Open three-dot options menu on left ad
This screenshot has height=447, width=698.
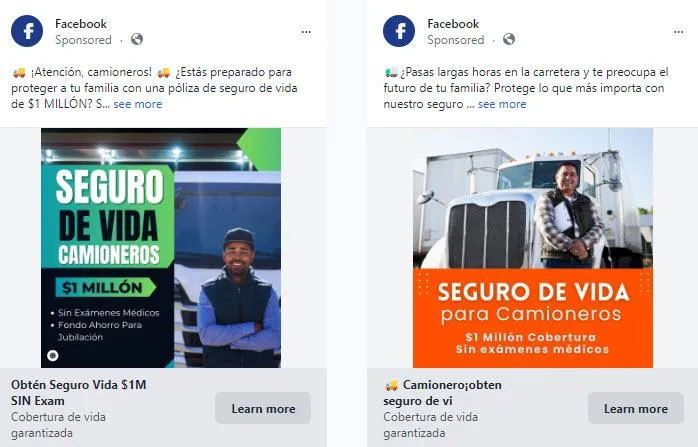(306, 32)
